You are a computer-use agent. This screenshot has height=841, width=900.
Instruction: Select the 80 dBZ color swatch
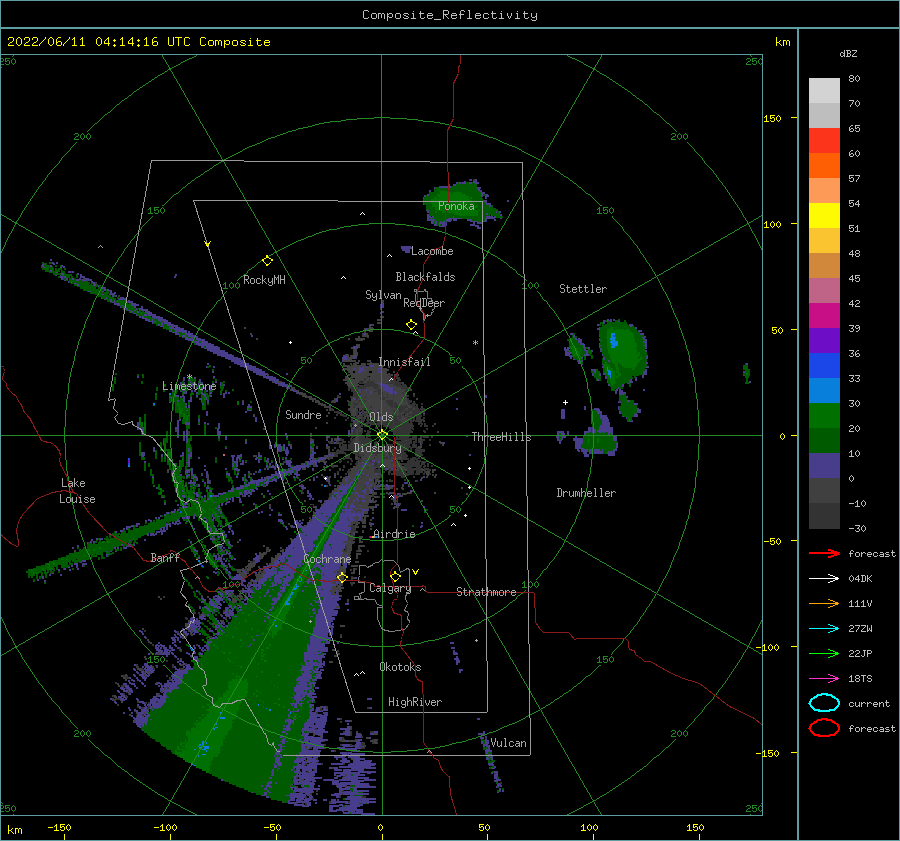click(x=824, y=90)
